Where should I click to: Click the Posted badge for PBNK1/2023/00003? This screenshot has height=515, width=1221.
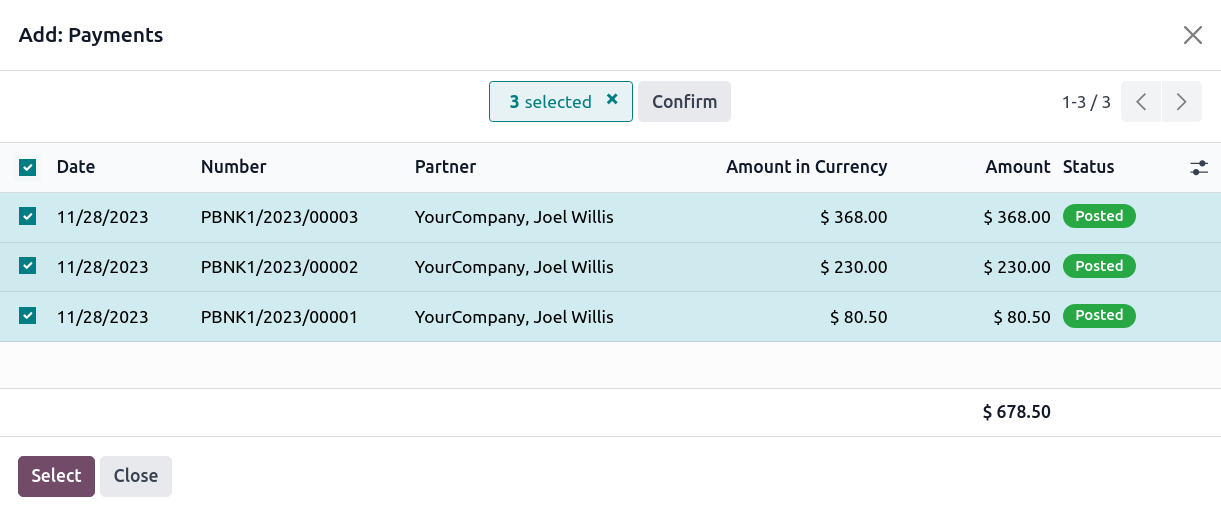tap(1099, 216)
